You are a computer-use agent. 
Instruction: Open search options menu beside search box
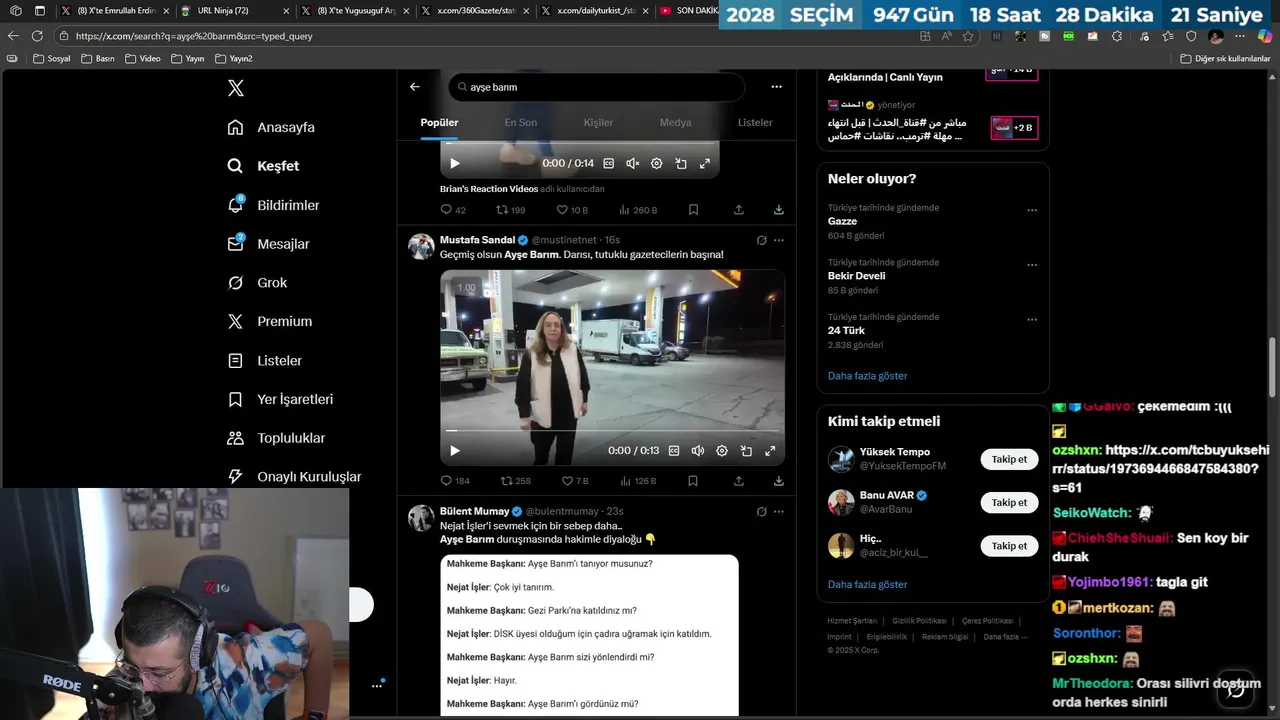pyautogui.click(x=776, y=87)
